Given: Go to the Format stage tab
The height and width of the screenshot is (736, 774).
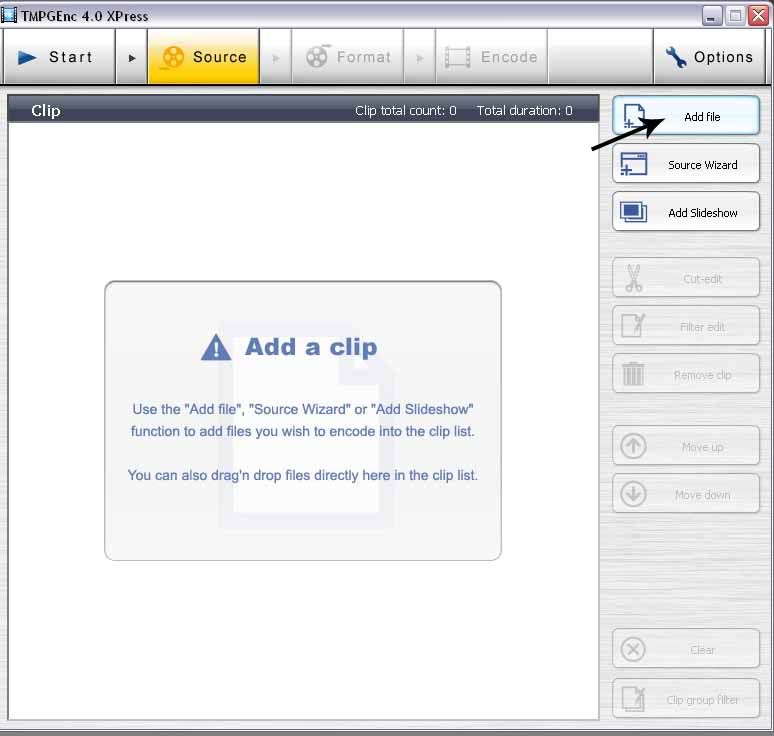Looking at the screenshot, I should coord(348,57).
